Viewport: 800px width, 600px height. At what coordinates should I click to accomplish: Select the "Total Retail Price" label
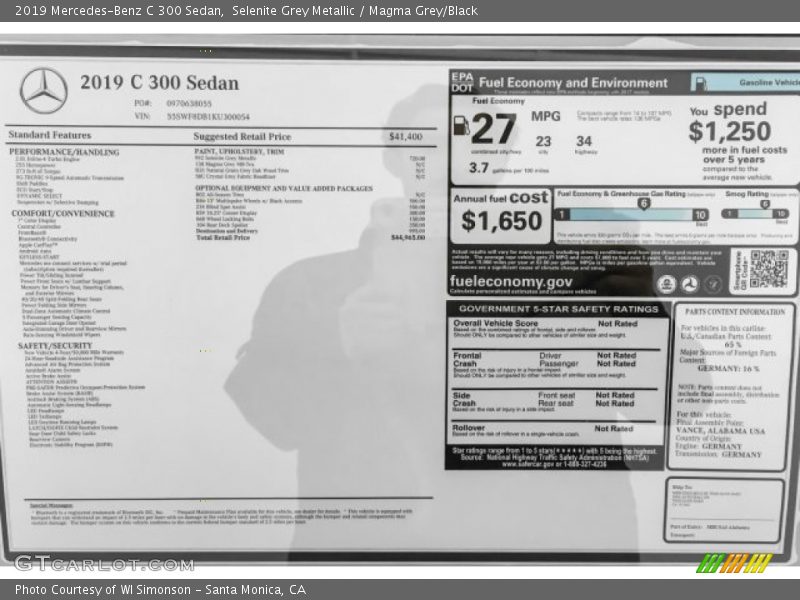click(223, 237)
